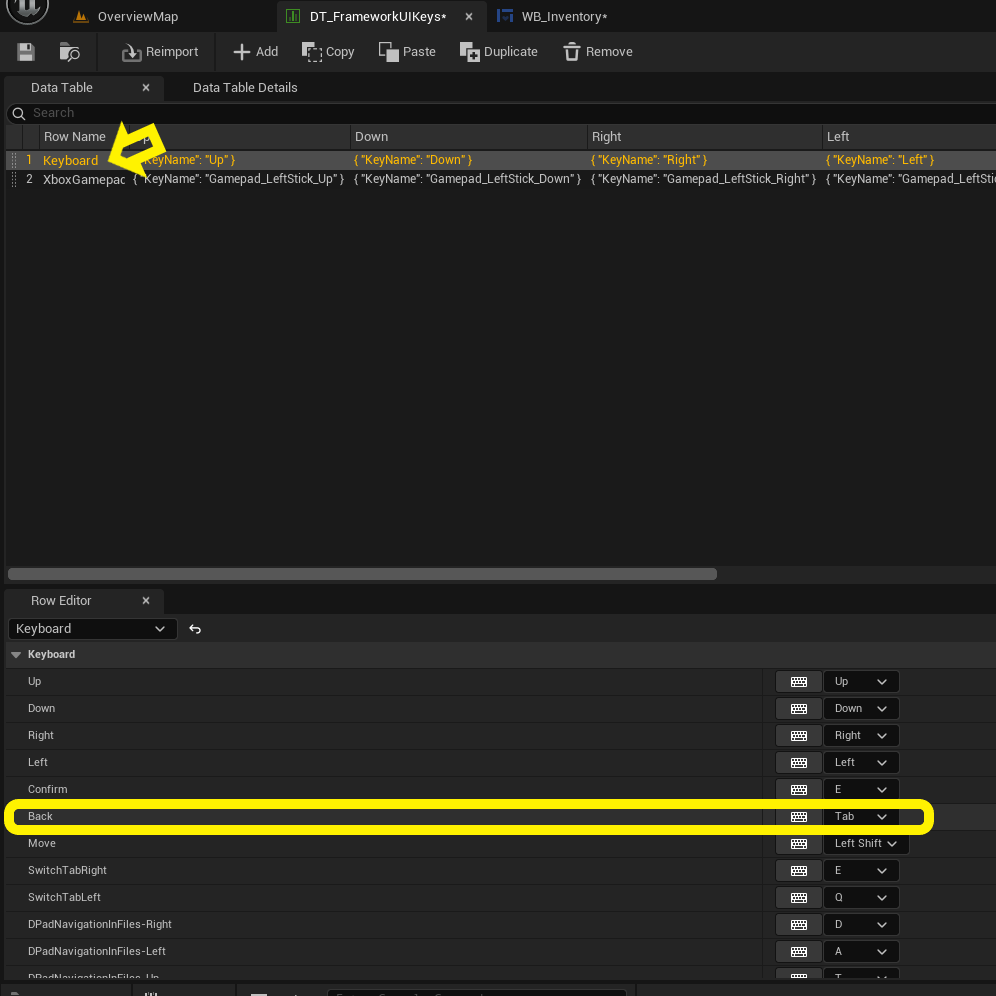Open the Keyboard row selector dropdown
The height and width of the screenshot is (996, 996).
point(92,629)
